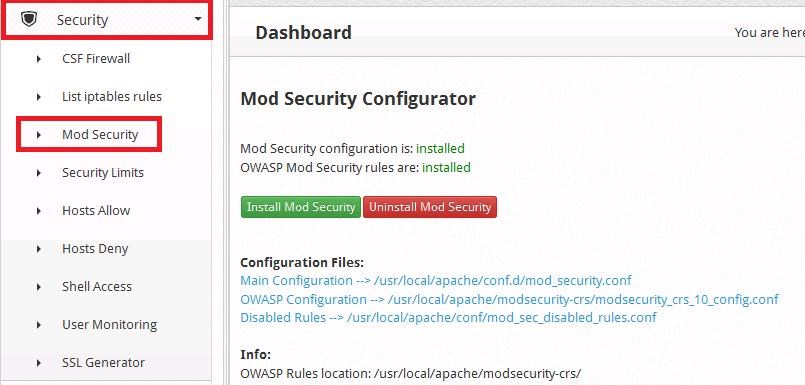Viewport: 805px width, 385px height.
Task: Open Disabled Rules configuration link
Action: click(x=448, y=318)
